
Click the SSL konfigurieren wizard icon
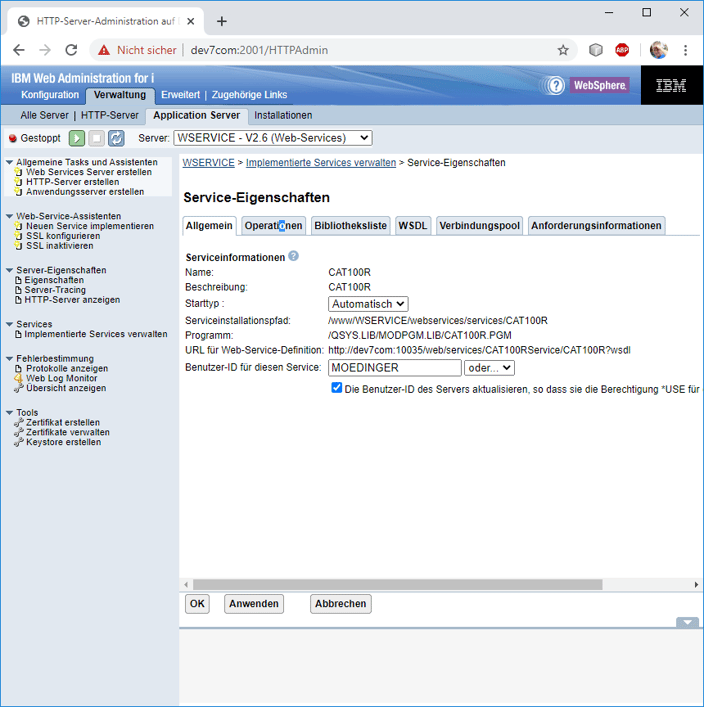click(x=18, y=236)
